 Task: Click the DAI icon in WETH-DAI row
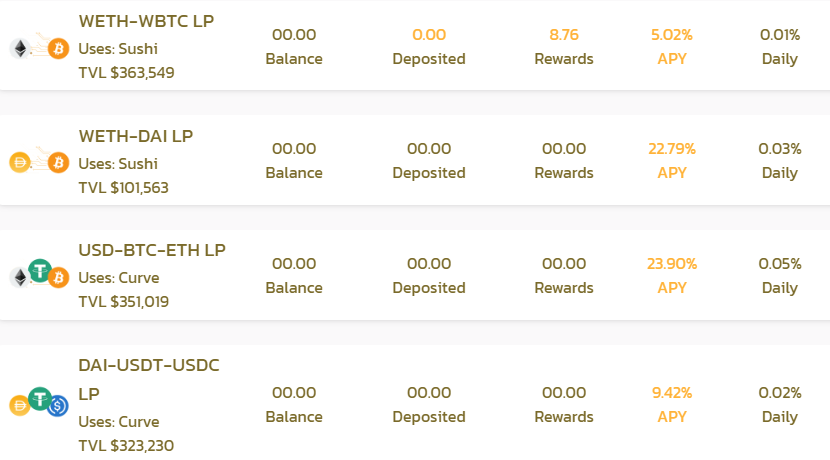click(20, 163)
